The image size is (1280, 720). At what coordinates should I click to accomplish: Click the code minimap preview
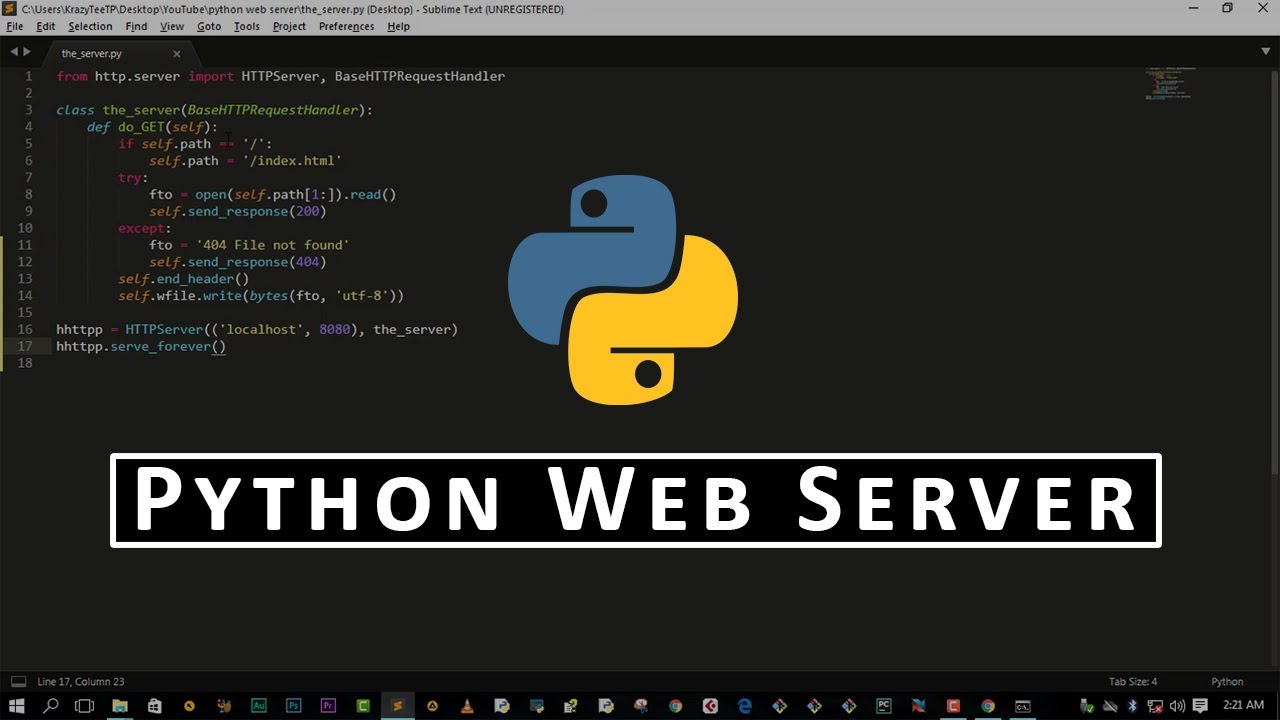pyautogui.click(x=1168, y=84)
